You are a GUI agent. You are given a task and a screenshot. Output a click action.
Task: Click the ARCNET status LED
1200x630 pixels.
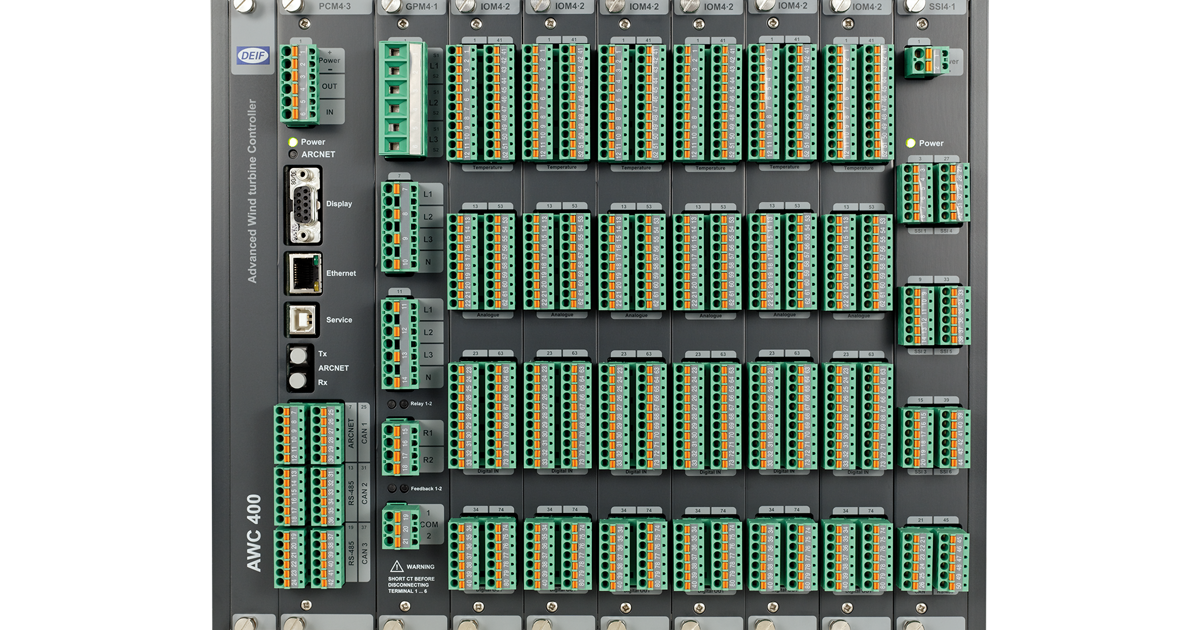tap(293, 155)
